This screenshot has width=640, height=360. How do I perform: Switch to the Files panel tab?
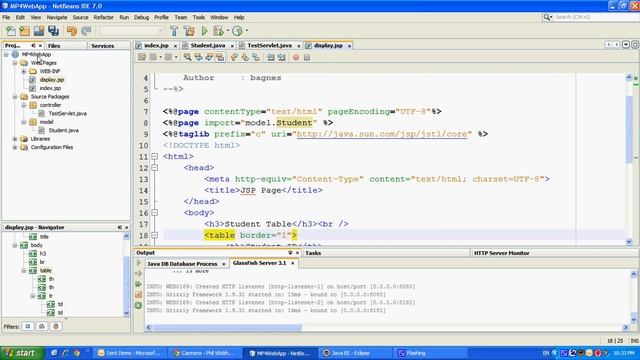click(x=54, y=46)
